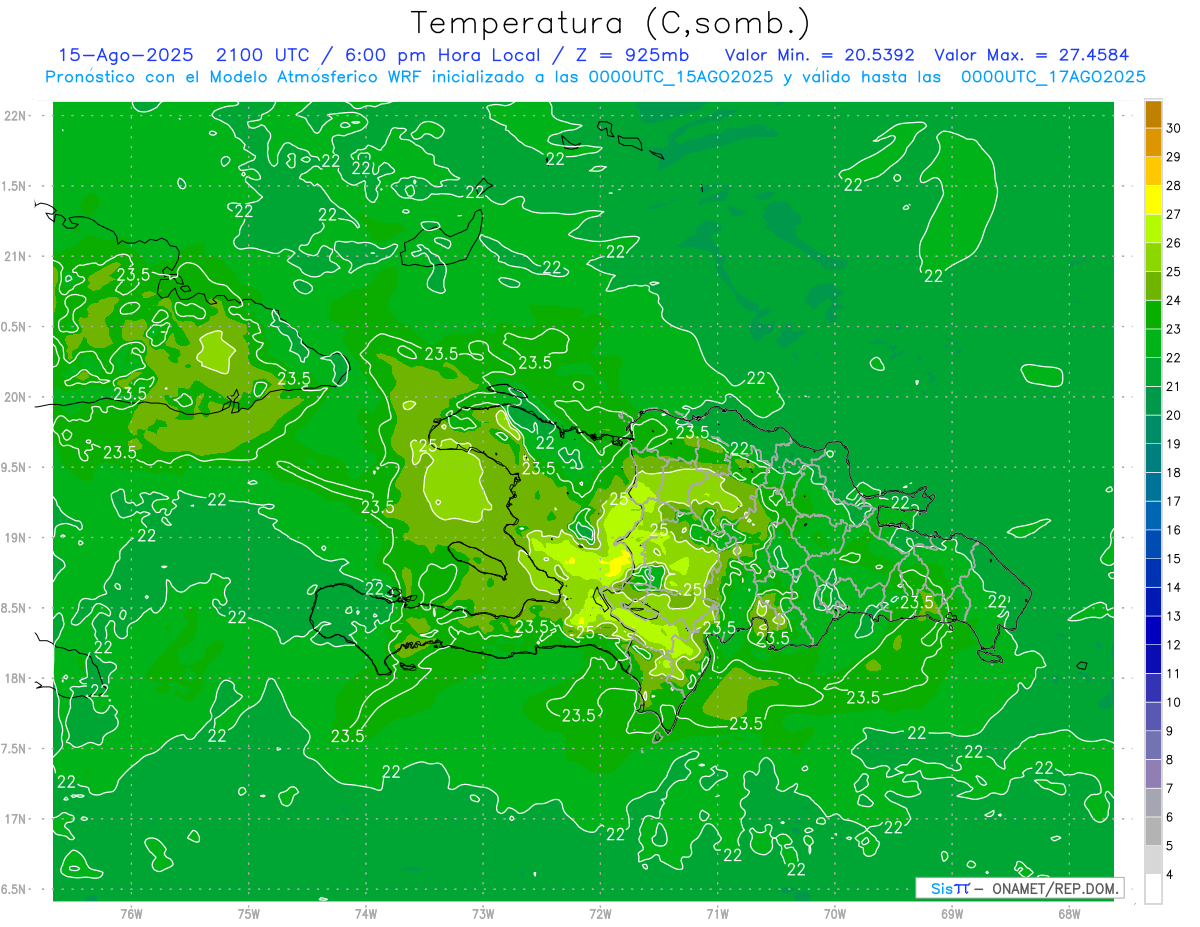Image resolution: width=1200 pixels, height=927 pixels.
Task: Click the "ONAMET/REP.DOM." credit label
Action: pyautogui.click(x=1055, y=888)
